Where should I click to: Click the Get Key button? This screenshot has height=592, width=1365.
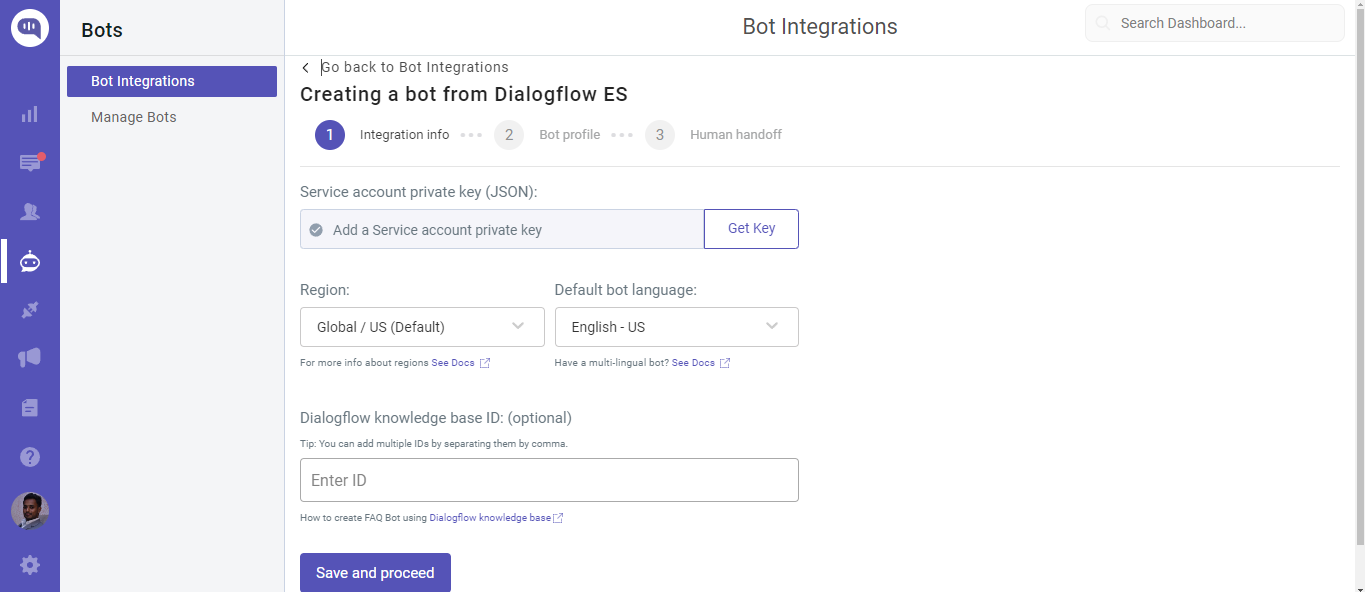[x=751, y=228]
